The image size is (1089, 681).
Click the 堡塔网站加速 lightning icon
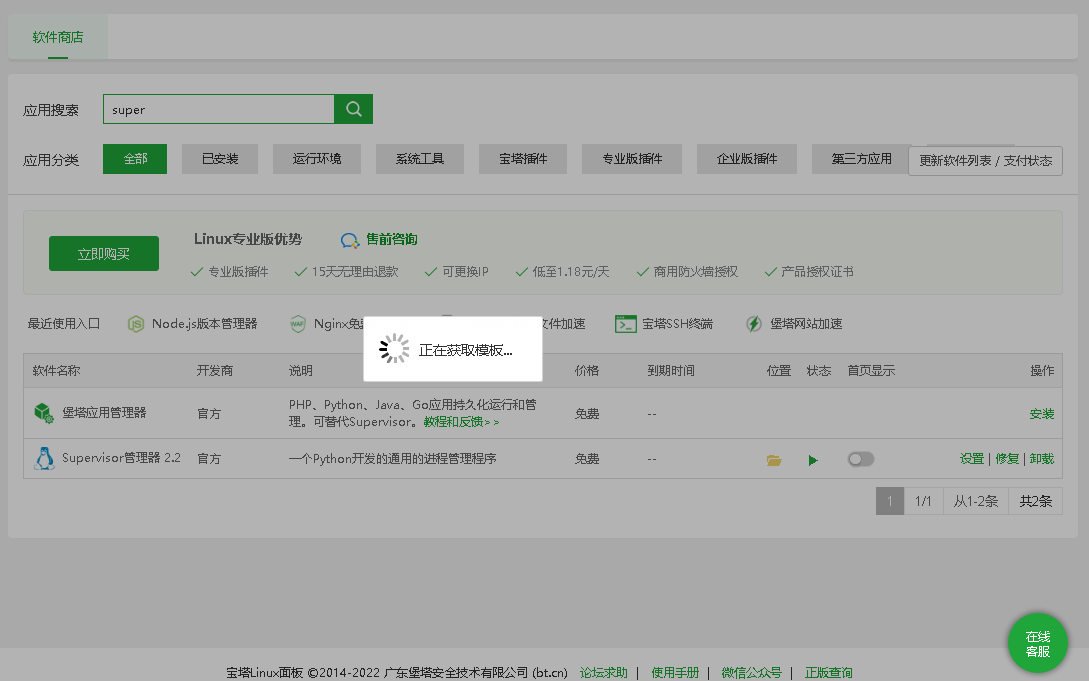754,324
